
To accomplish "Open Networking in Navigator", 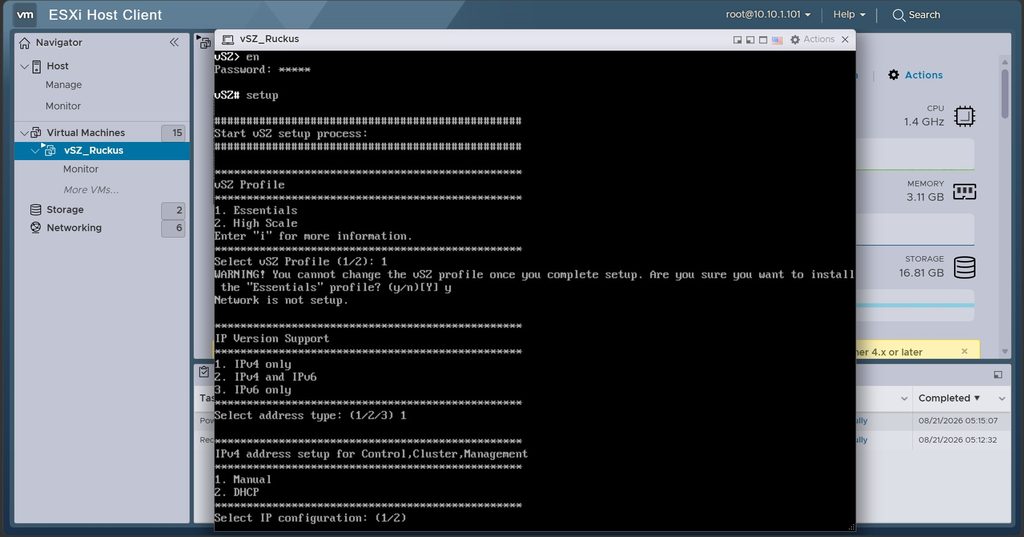I will click(74, 228).
